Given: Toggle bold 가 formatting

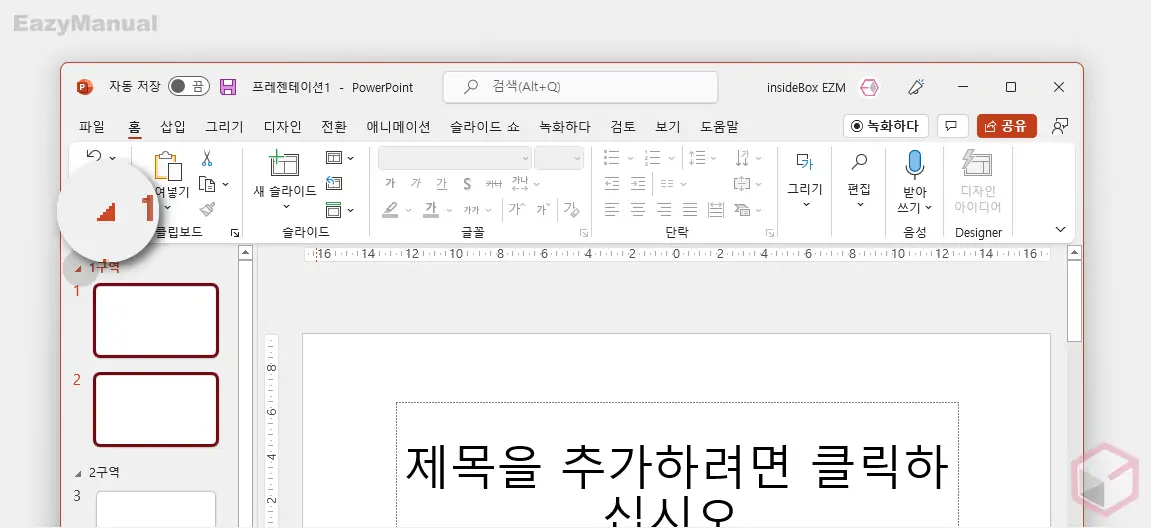Looking at the screenshot, I should pos(390,184).
